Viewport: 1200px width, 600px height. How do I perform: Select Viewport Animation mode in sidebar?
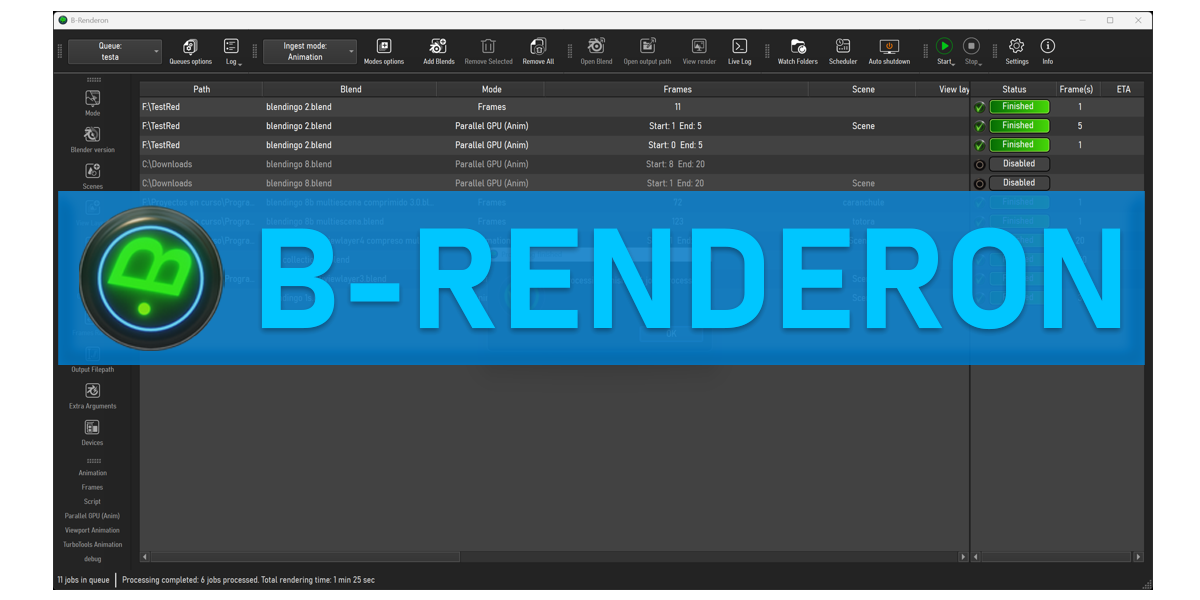pos(92,530)
